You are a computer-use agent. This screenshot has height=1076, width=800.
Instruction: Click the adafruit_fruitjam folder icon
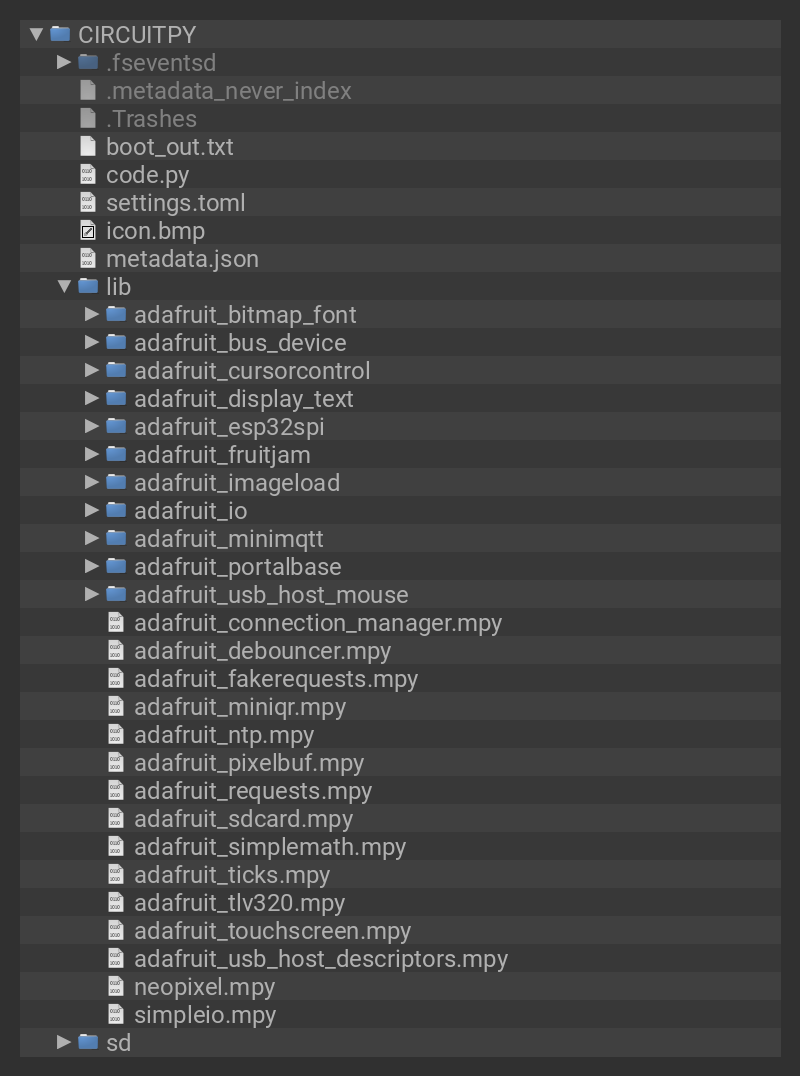click(x=116, y=455)
